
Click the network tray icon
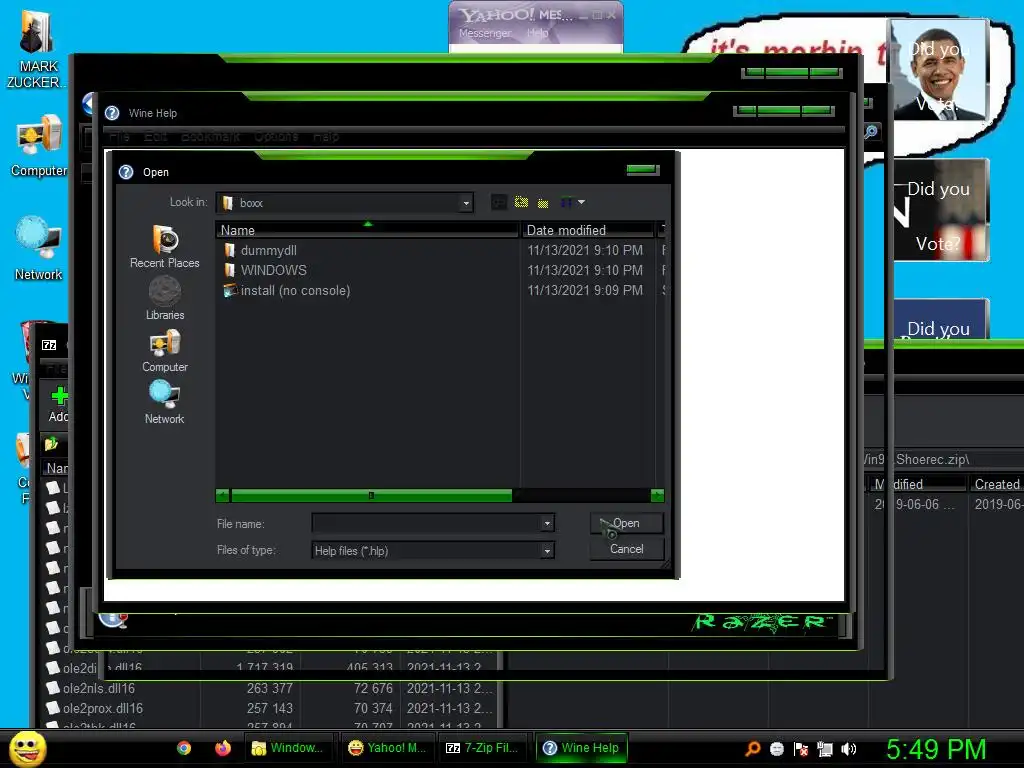tap(825, 749)
